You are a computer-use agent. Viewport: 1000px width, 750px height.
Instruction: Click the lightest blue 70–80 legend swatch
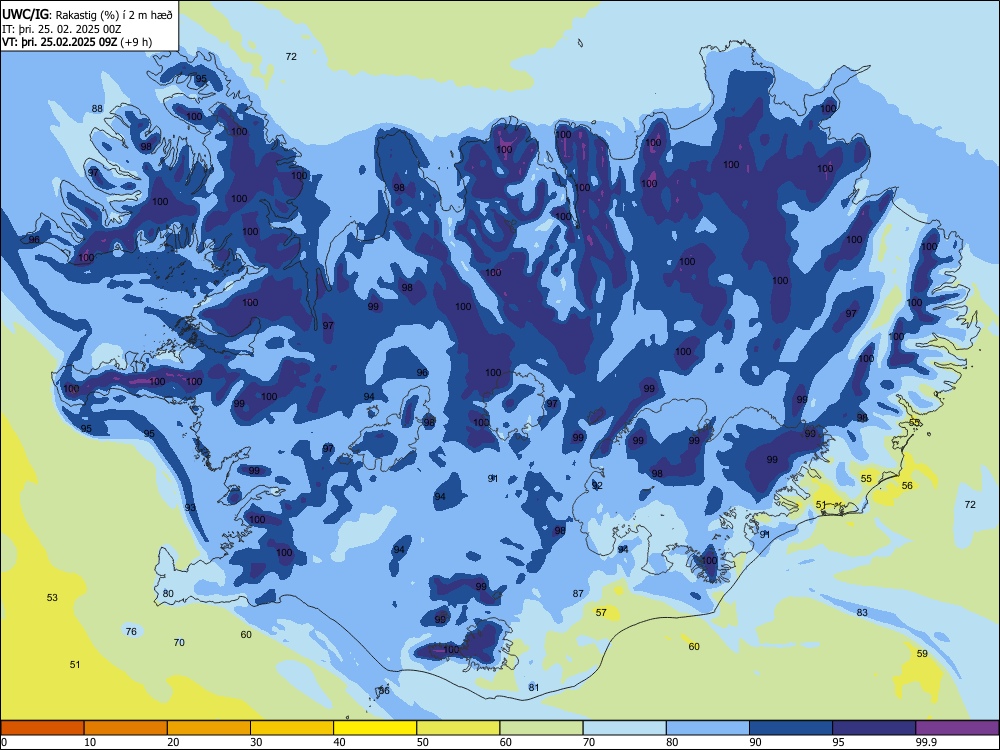tap(624, 728)
